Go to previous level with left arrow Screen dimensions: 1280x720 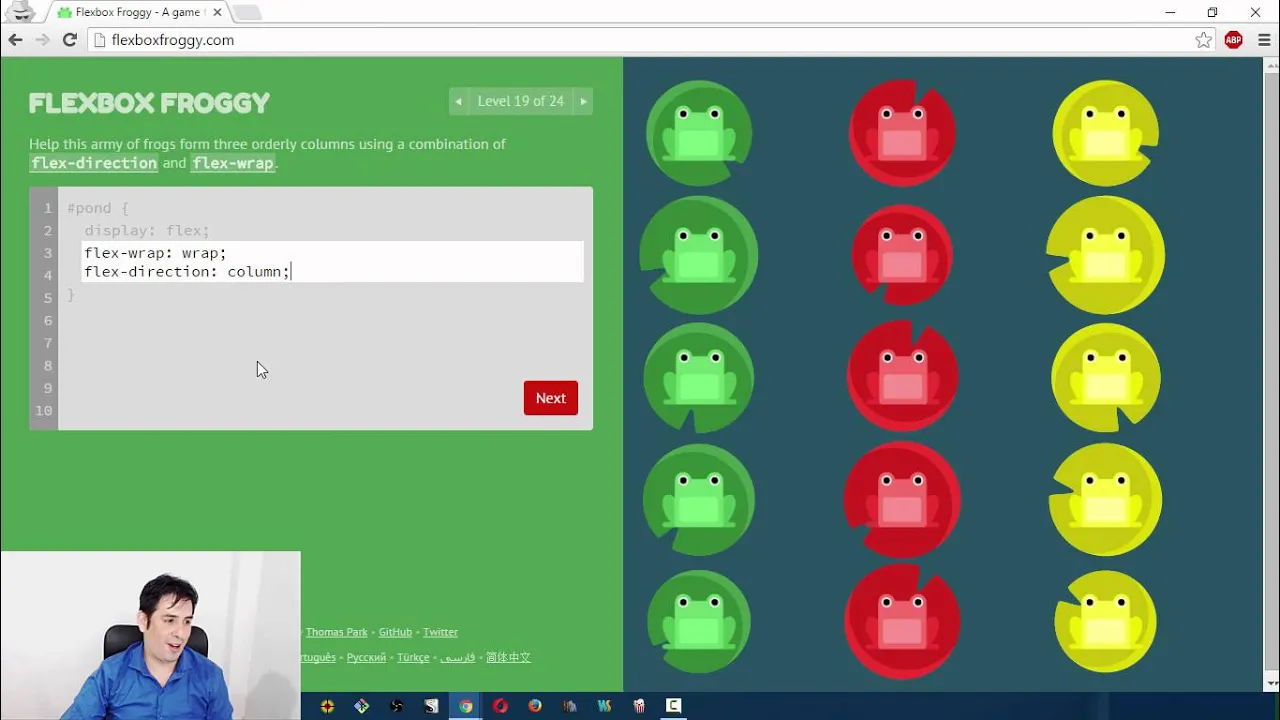458,101
